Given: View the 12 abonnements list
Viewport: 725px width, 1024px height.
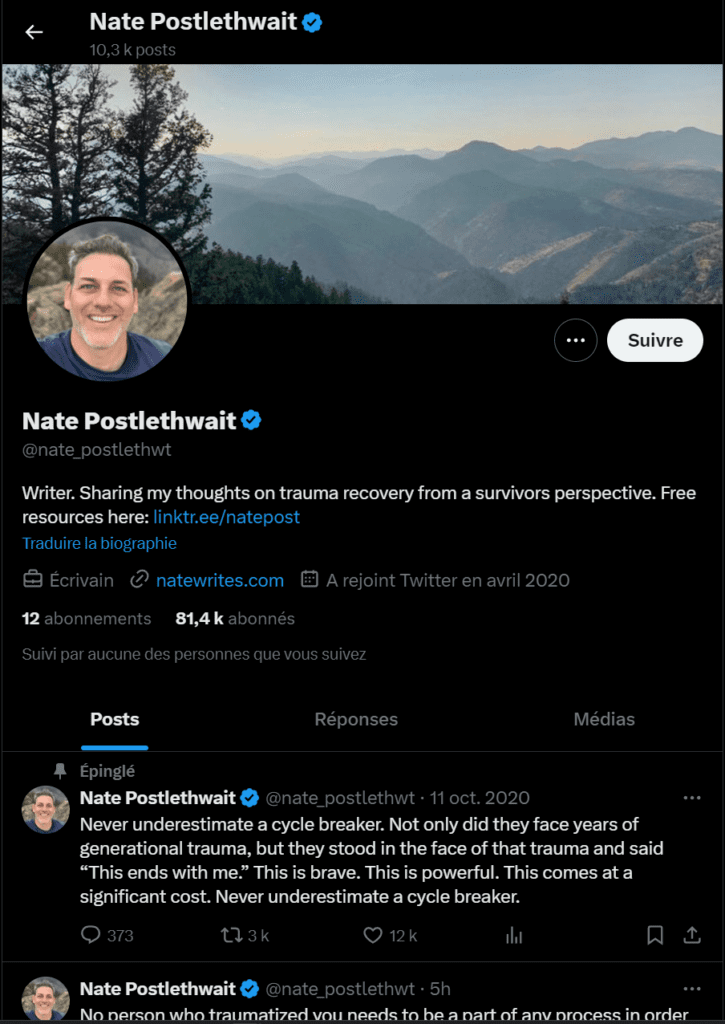Looking at the screenshot, I should coord(86,618).
